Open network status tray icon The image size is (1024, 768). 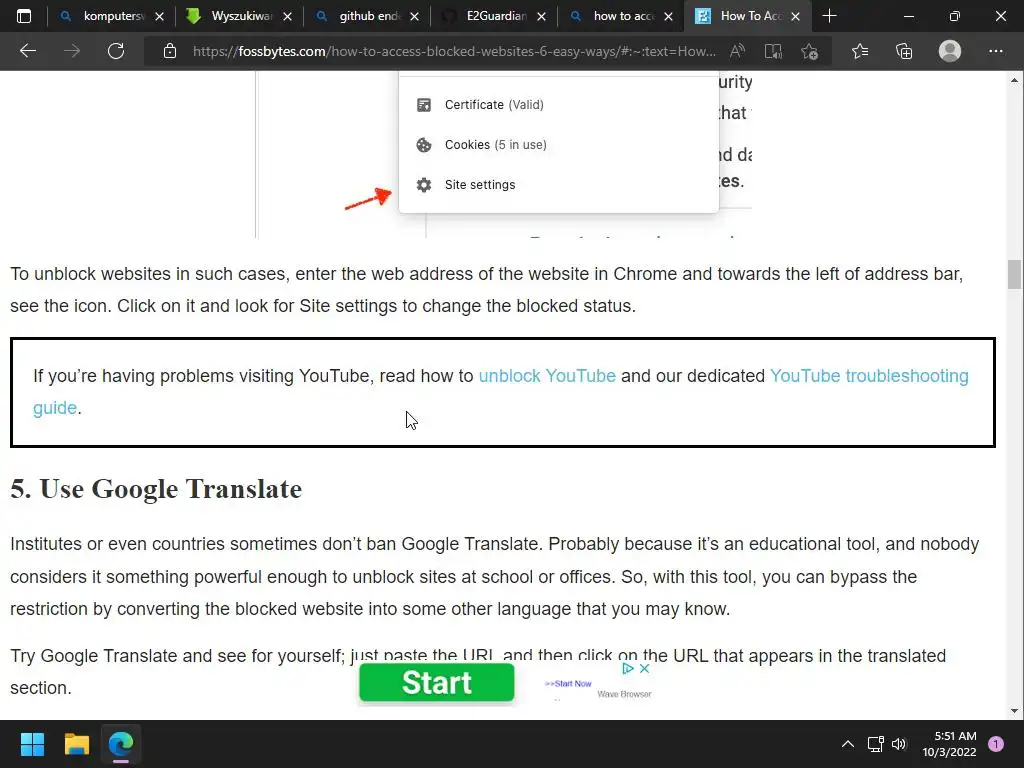pos(876,744)
